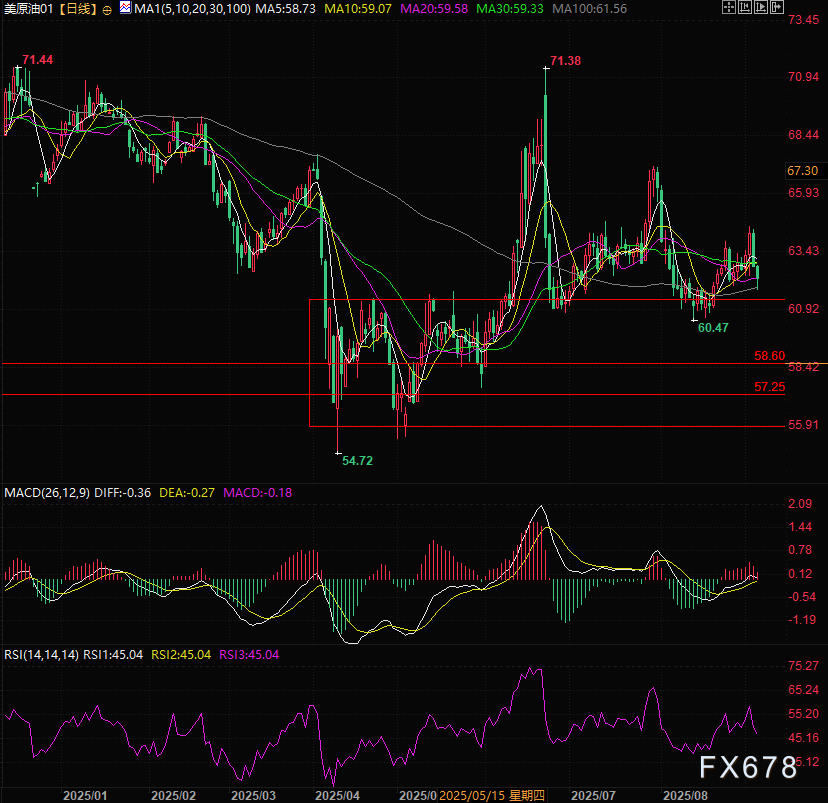Click the chart indicator icon before MA1
Viewport: 828px width, 803px height.
tap(125, 9)
